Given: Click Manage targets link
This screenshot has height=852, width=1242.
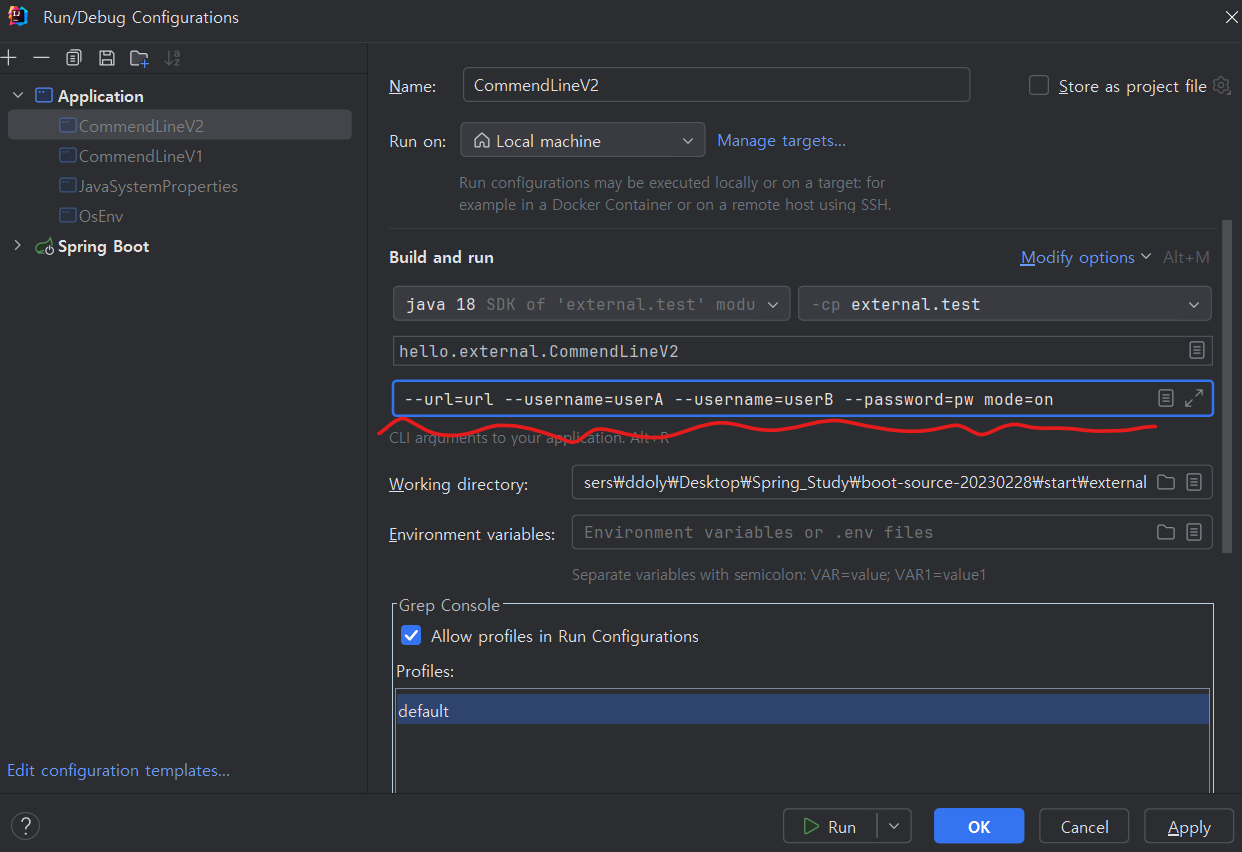Looking at the screenshot, I should click(781, 141).
